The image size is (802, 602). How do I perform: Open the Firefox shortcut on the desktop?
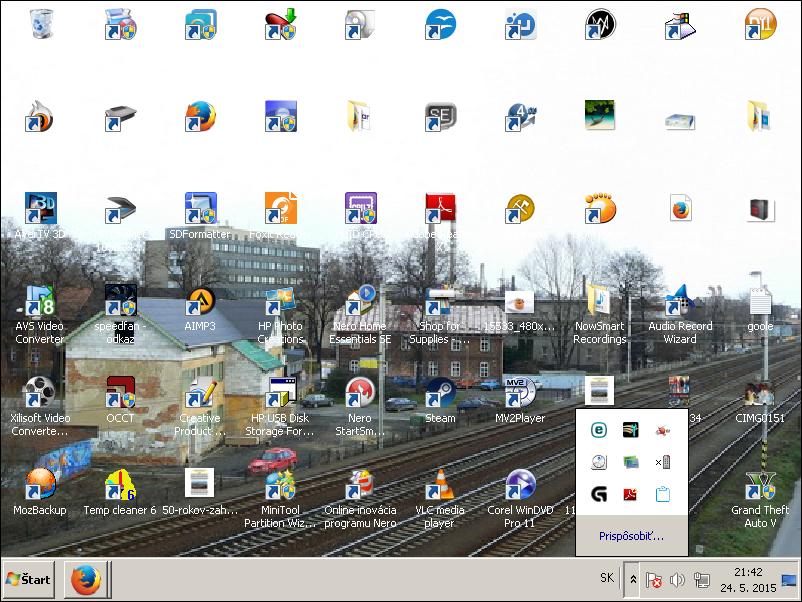200,117
